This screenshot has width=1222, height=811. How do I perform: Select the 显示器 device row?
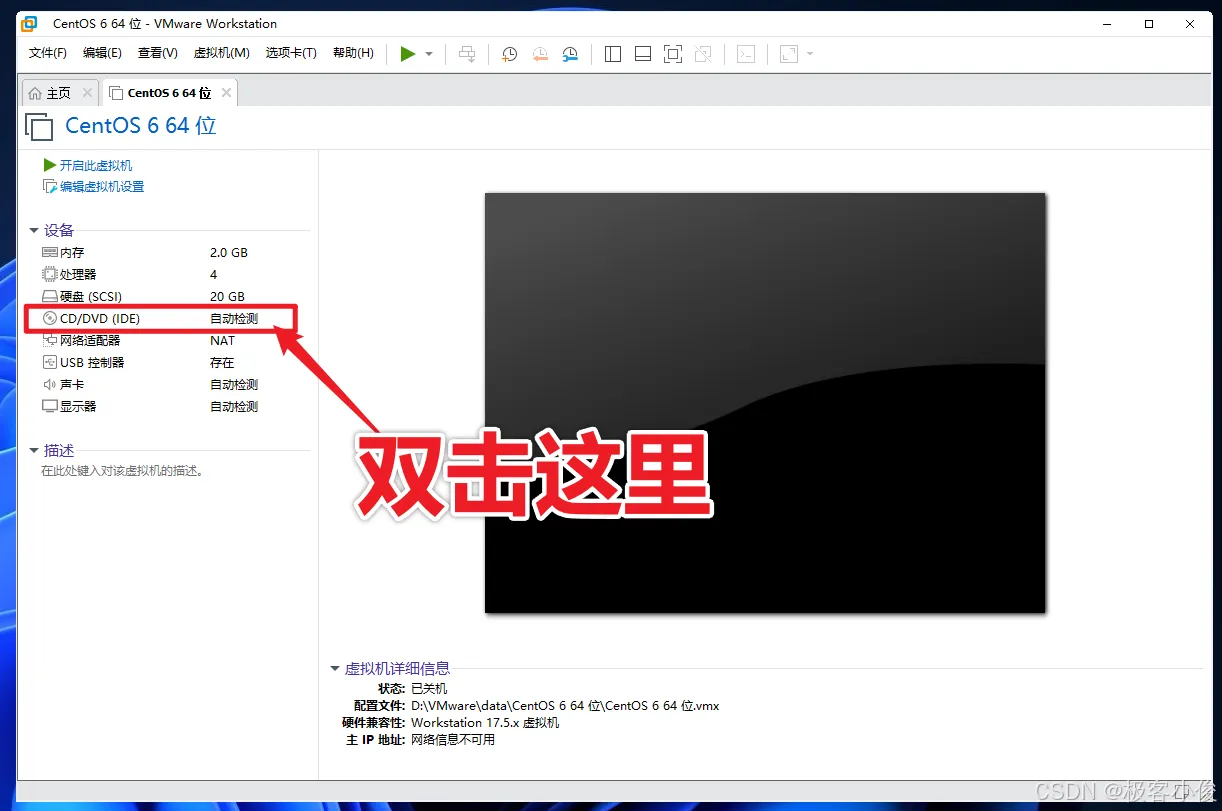coord(168,407)
